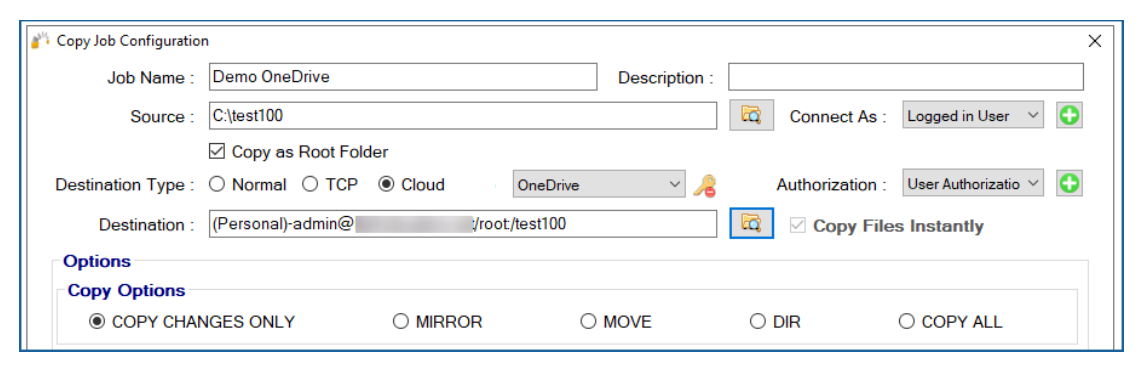Choose DIR copy option
The width and height of the screenshot is (1143, 371).
coord(758,321)
